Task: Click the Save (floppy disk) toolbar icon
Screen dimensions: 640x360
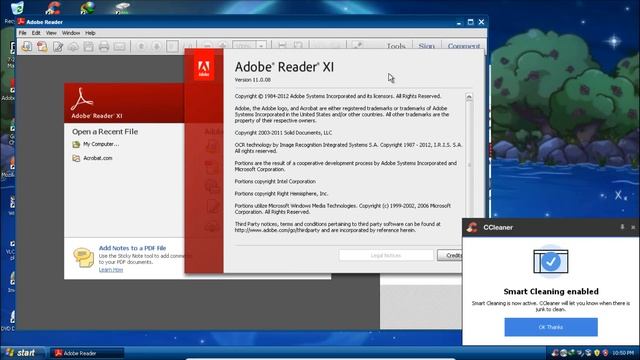Action: pos(89,47)
